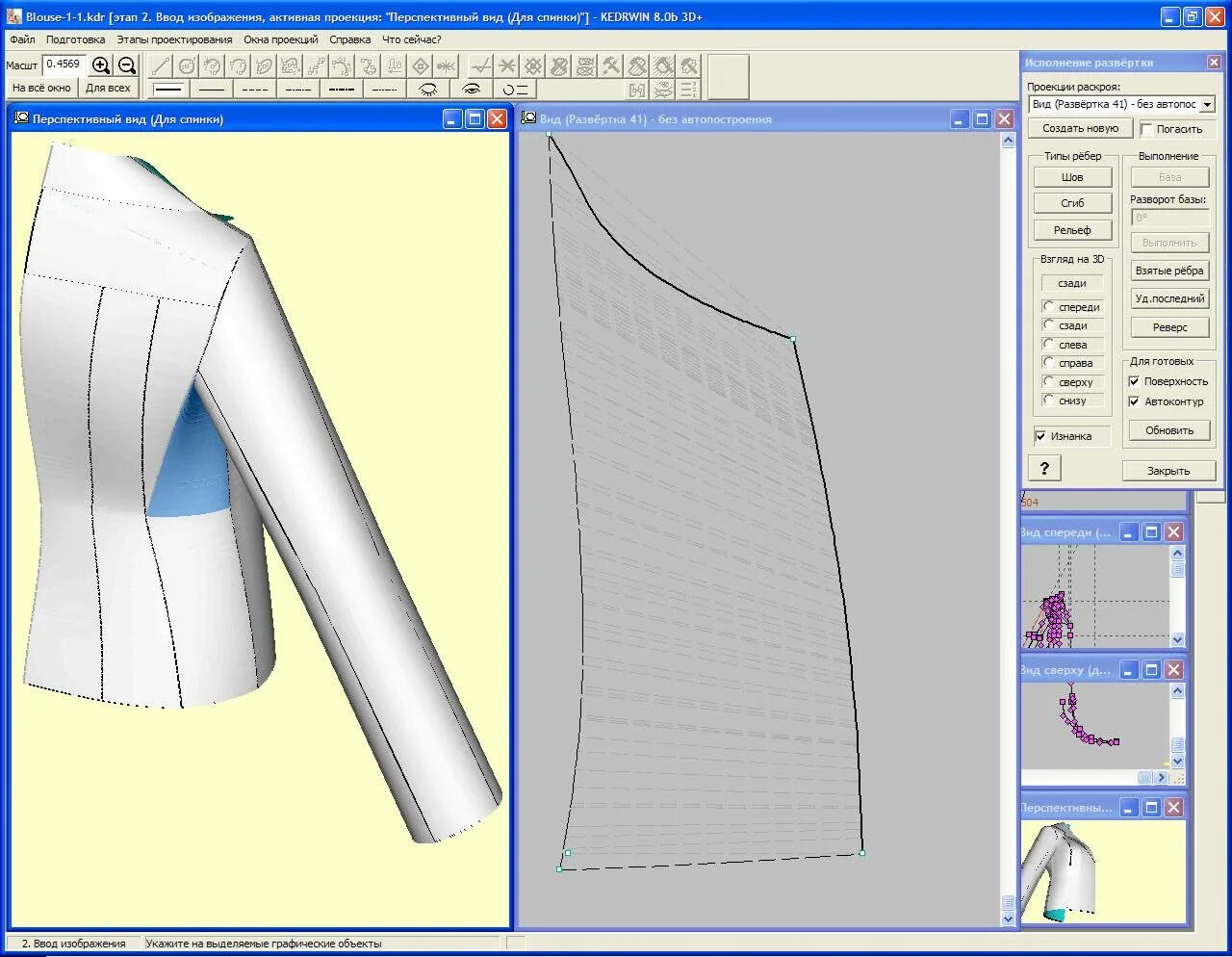Click down arrow in Вид спереди scrollbar

pos(1177,639)
